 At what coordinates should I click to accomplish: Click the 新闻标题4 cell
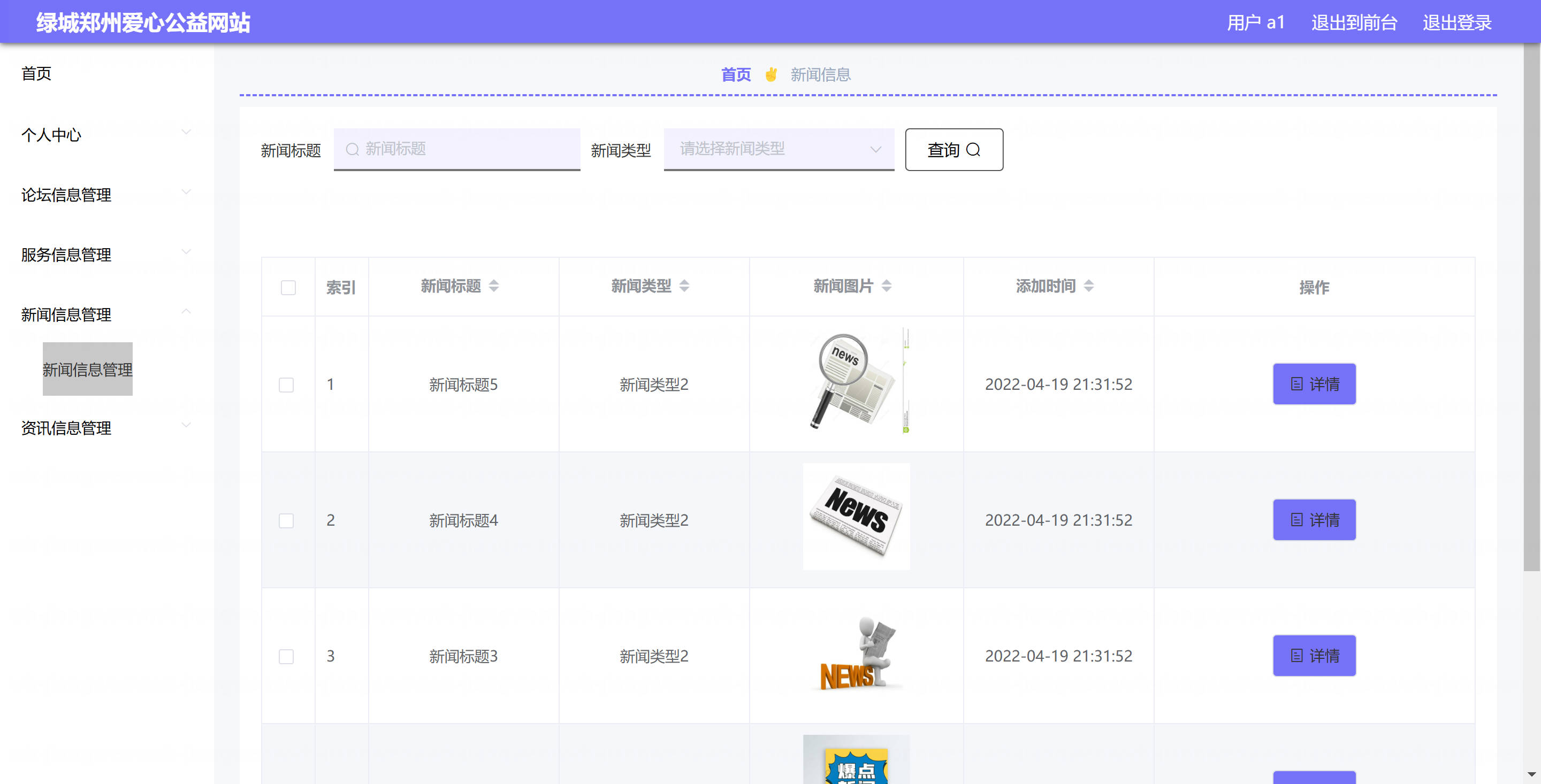point(463,520)
